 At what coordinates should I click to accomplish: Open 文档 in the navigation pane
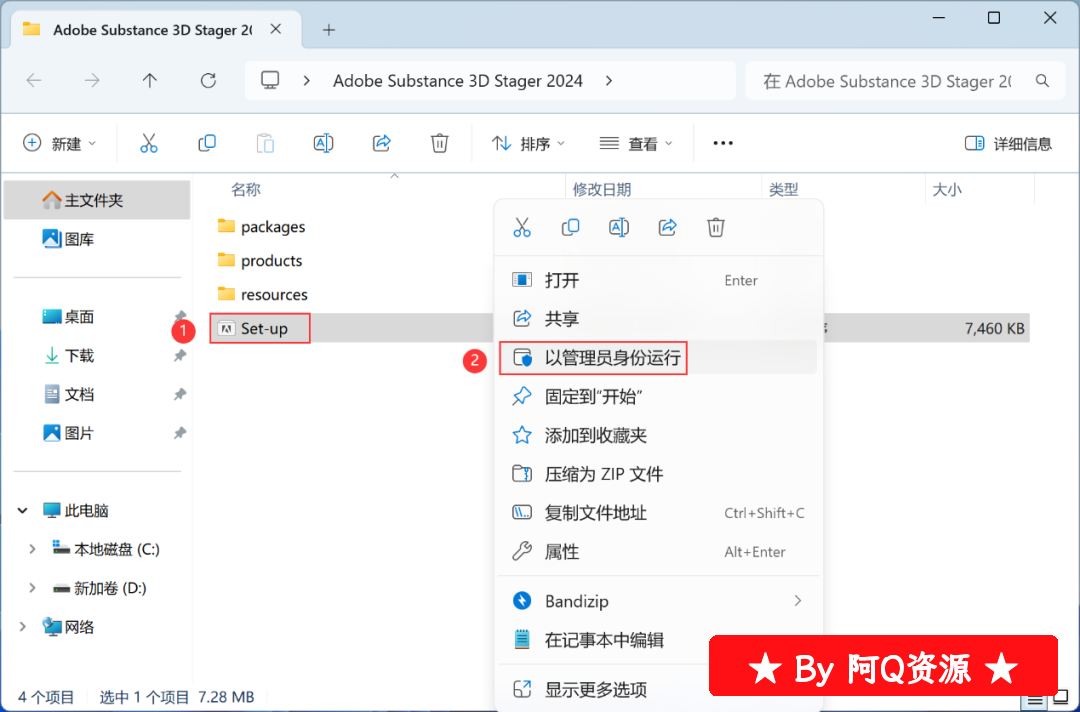[68, 395]
